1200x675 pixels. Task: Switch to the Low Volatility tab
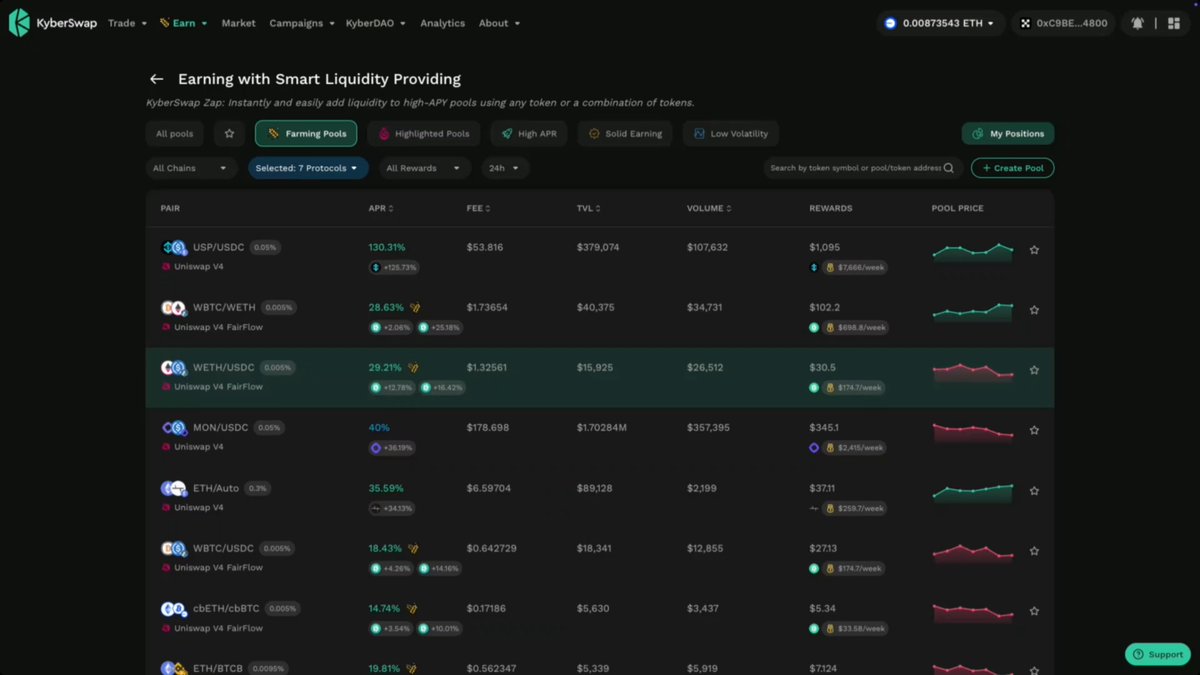point(731,133)
